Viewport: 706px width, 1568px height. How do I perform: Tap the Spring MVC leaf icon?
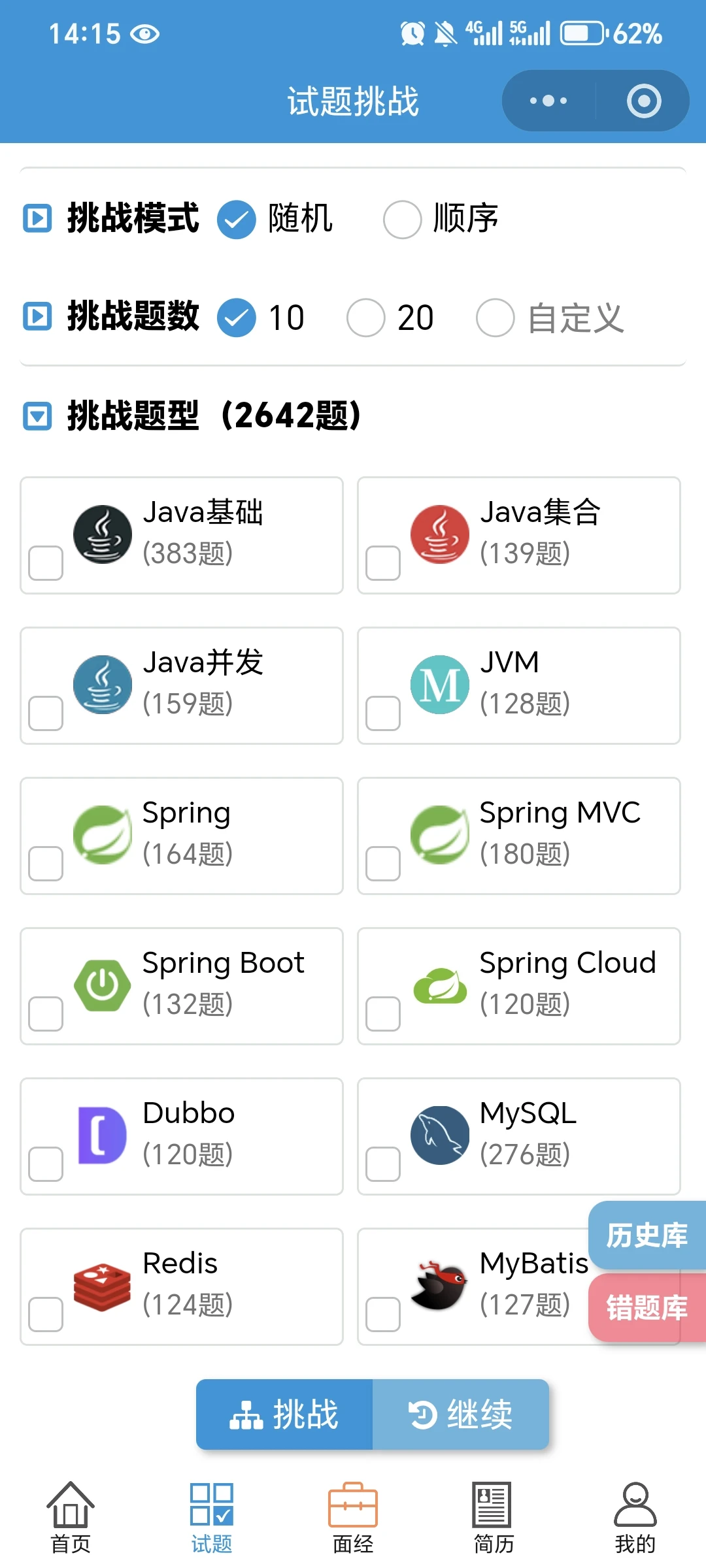tap(440, 835)
